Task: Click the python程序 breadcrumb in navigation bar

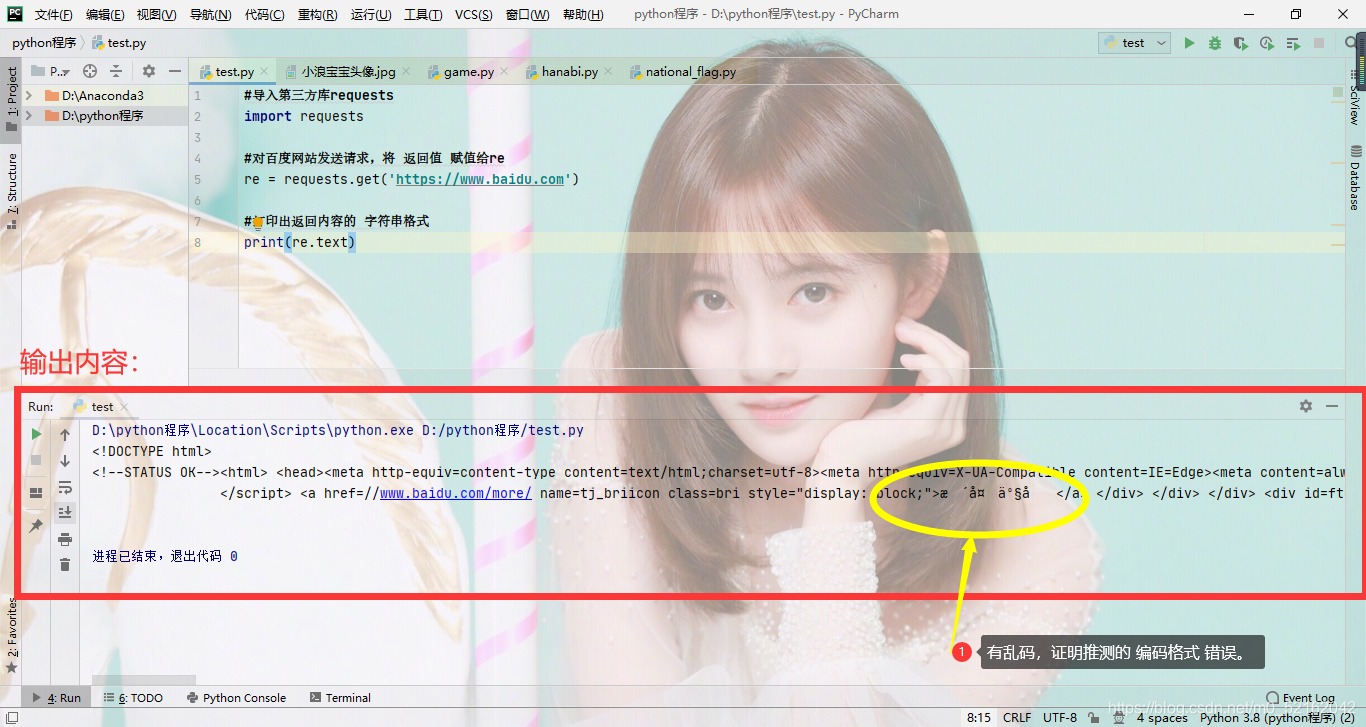Action: click(x=44, y=43)
